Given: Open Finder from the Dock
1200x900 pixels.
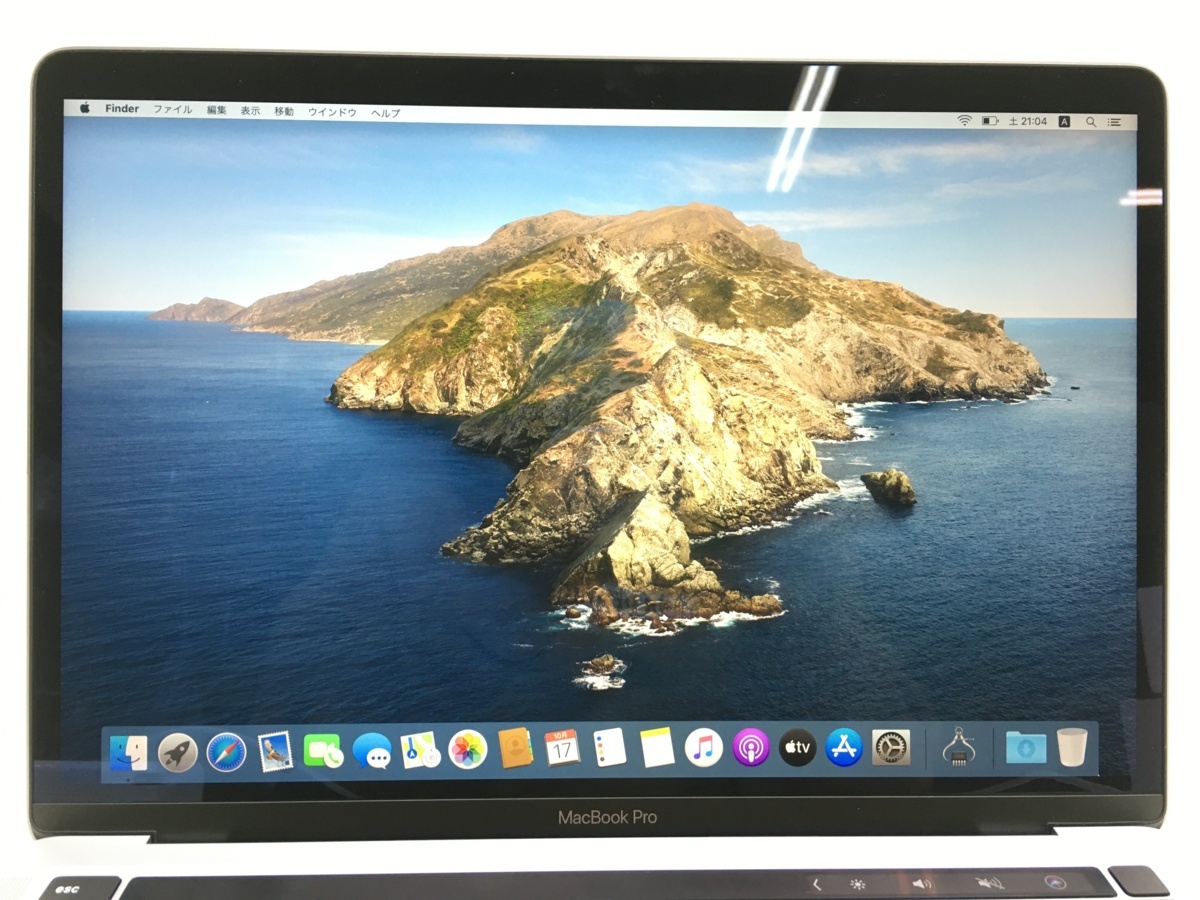Looking at the screenshot, I should [129, 752].
